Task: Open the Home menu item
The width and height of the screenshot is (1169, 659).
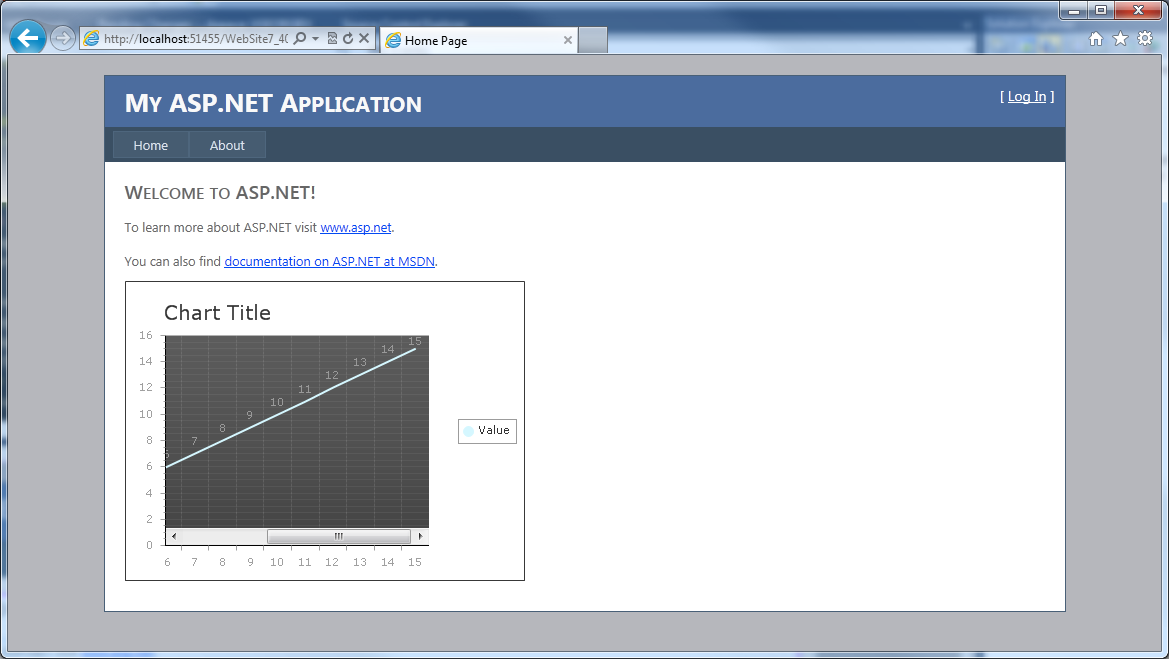Action: point(151,145)
